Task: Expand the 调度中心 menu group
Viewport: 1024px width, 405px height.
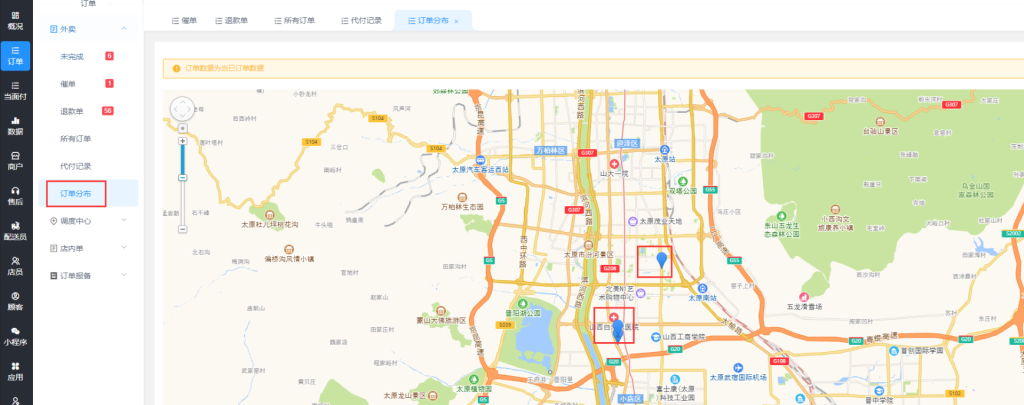Action: [123, 220]
